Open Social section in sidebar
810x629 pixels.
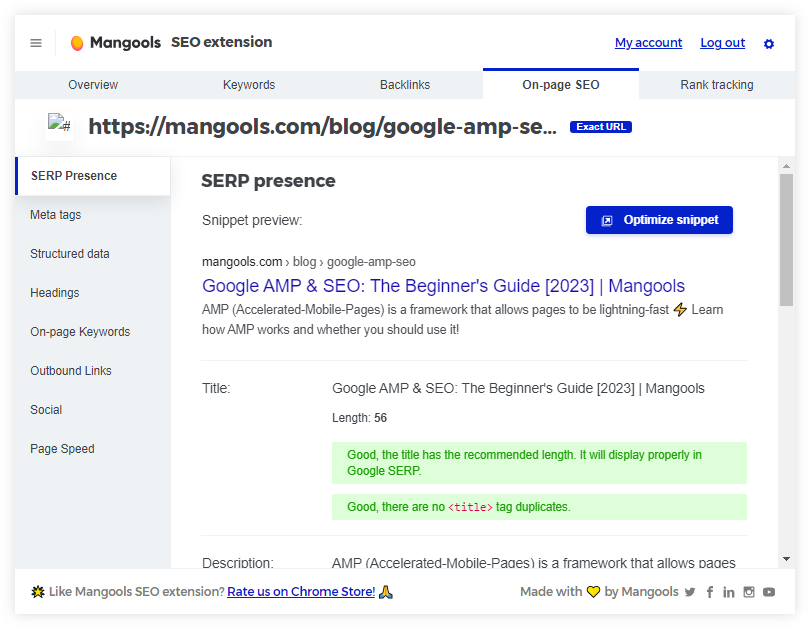93,410
